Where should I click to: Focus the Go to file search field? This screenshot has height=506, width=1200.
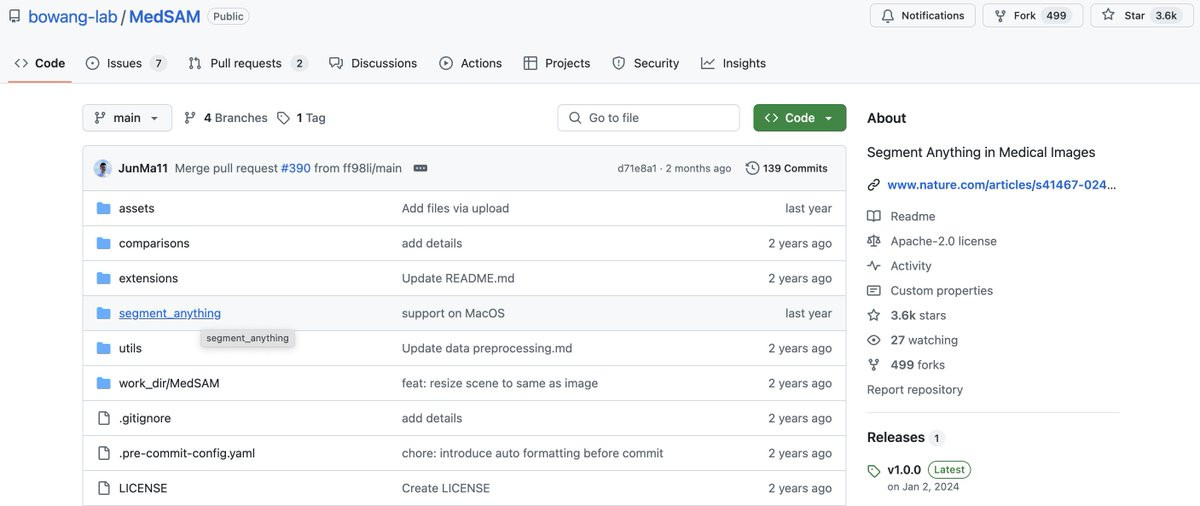coord(649,118)
